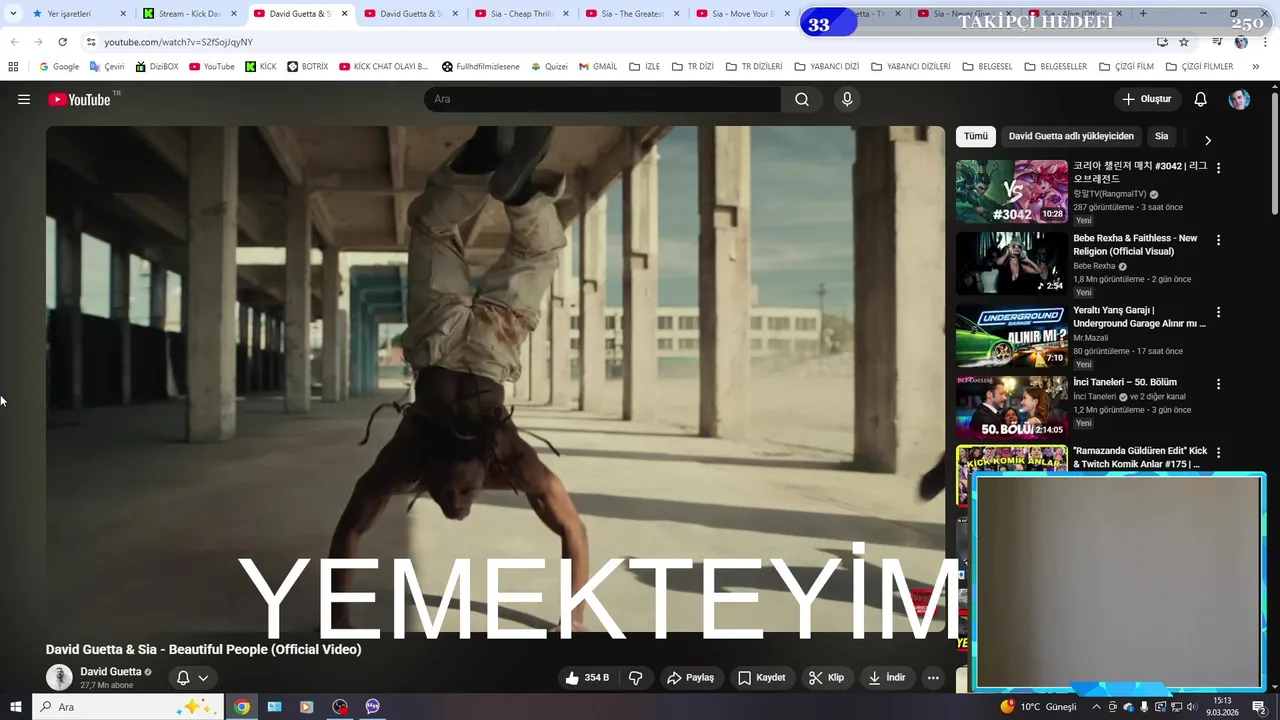Expand ÇİZGİ FİLM bookmark folder
The width and height of the screenshot is (1280, 720).
pos(1126,67)
